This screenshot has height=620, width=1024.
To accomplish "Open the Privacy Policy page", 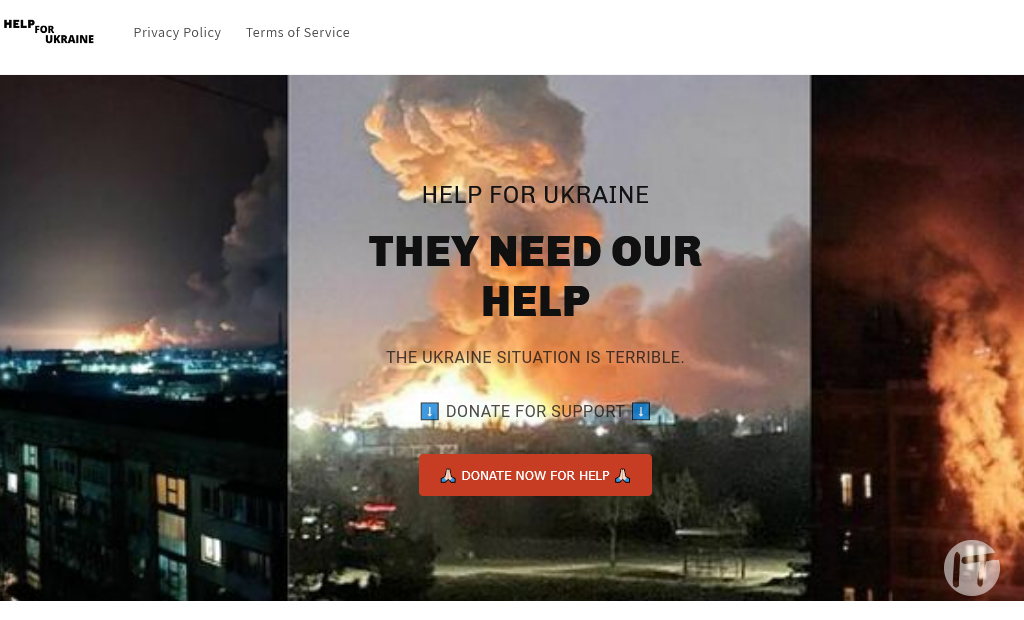I will click(177, 33).
